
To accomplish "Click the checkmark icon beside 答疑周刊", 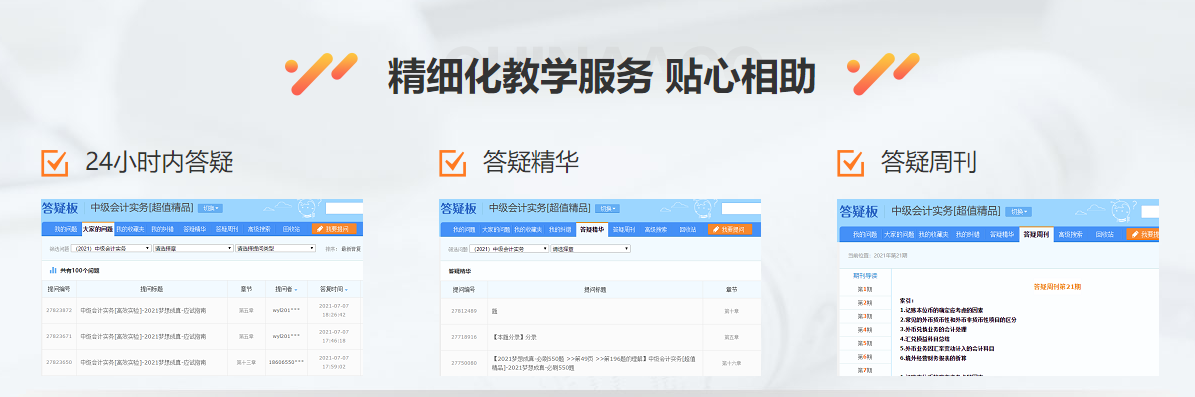I will click(851, 162).
